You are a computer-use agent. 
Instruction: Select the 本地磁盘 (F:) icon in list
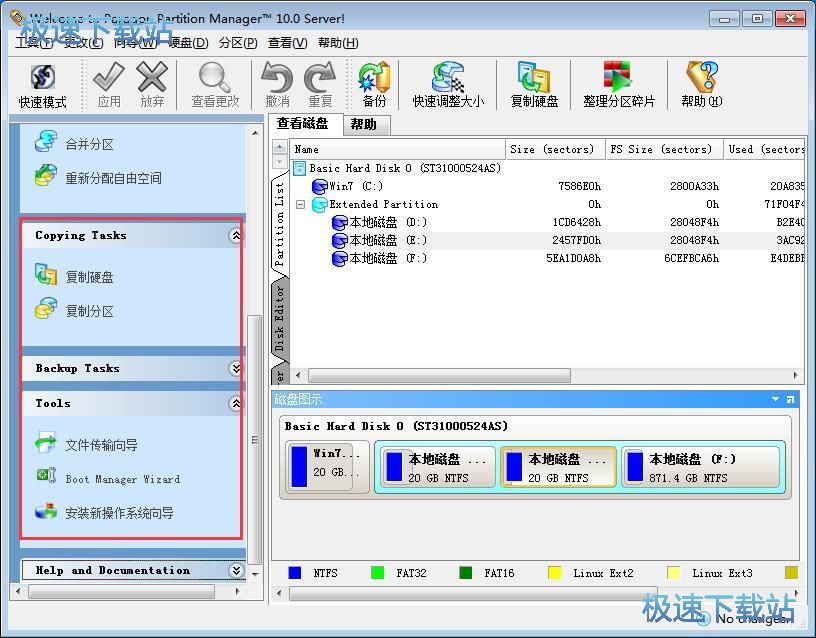[339, 258]
